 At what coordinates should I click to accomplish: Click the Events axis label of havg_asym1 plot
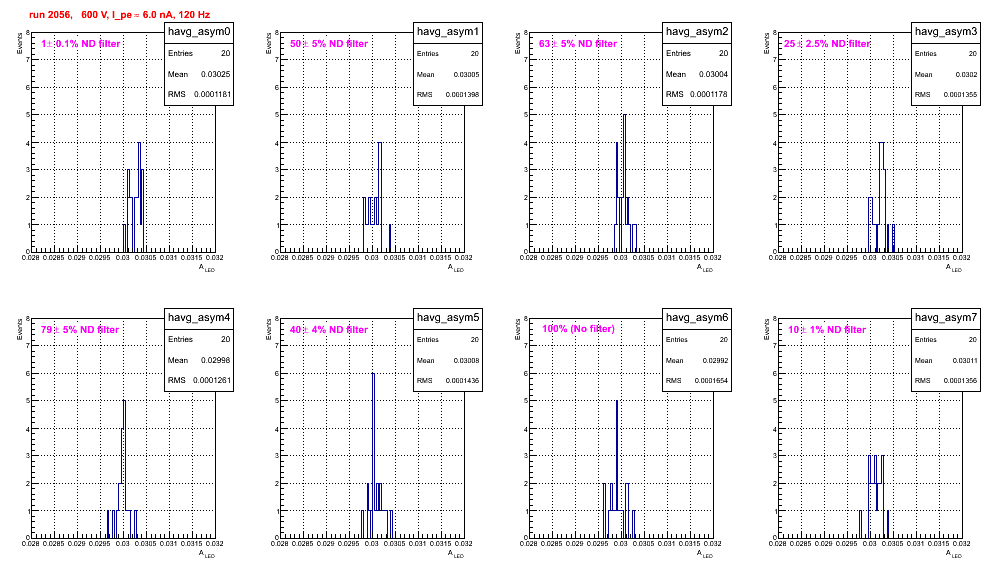pyautogui.click(x=269, y=43)
